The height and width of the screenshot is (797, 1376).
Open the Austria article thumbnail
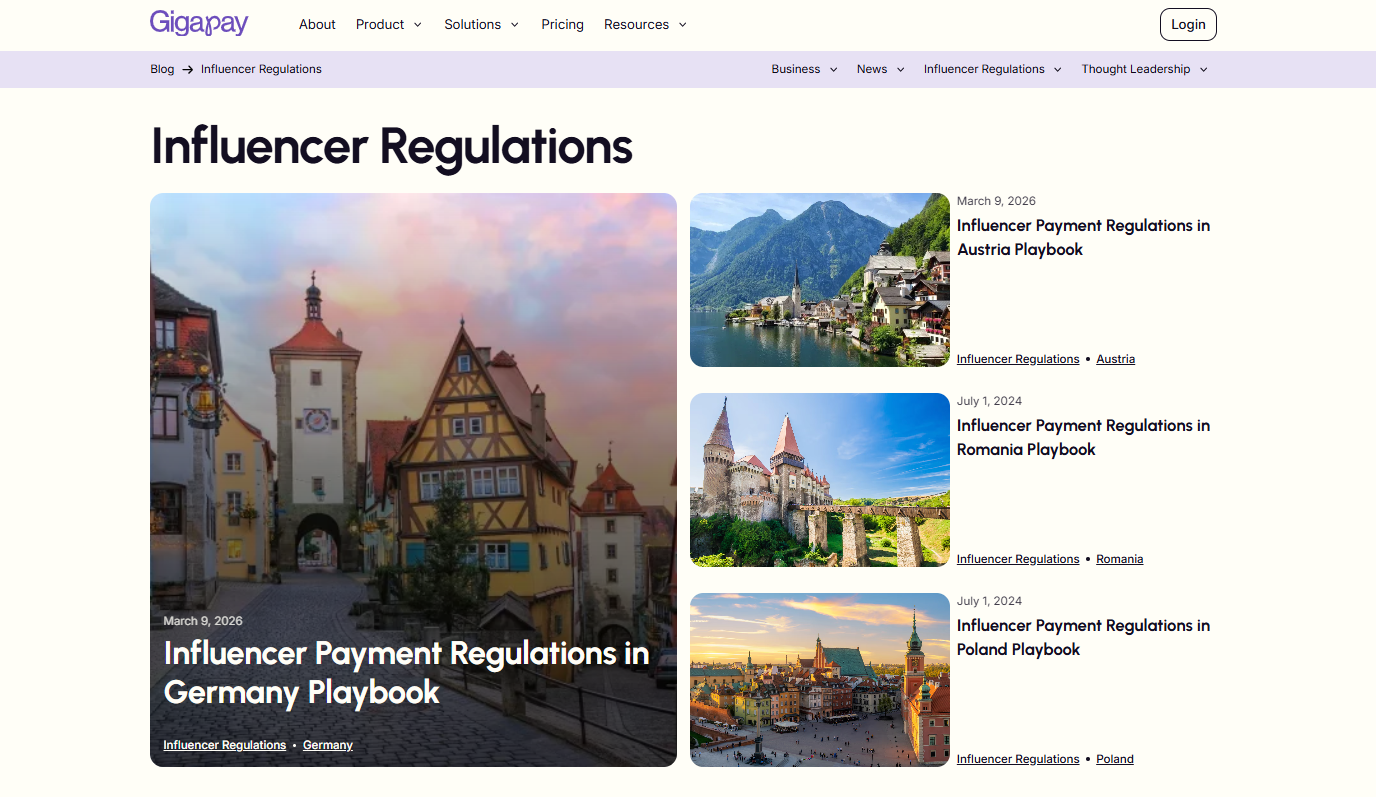pyautogui.click(x=820, y=280)
